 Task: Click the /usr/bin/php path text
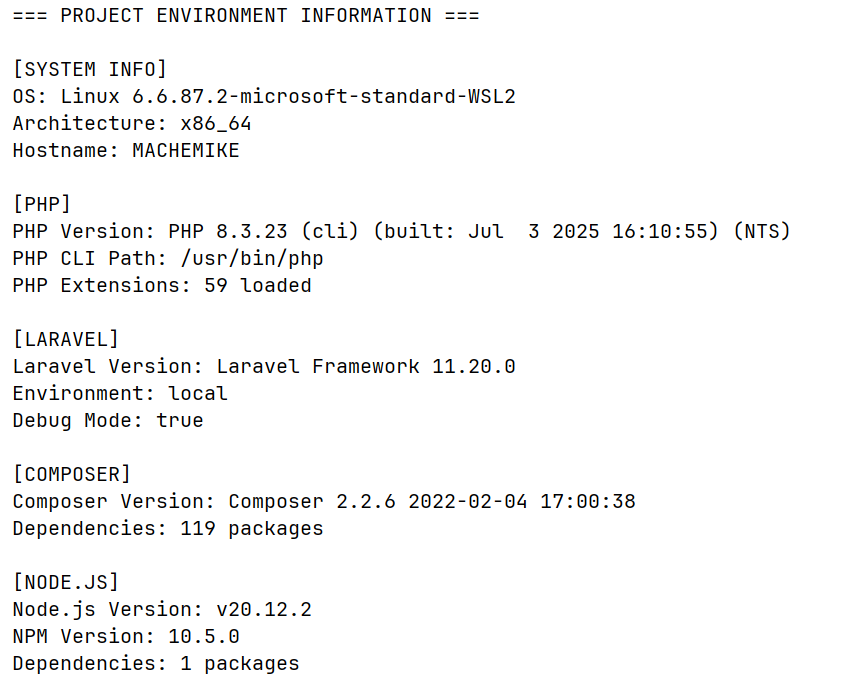252,258
